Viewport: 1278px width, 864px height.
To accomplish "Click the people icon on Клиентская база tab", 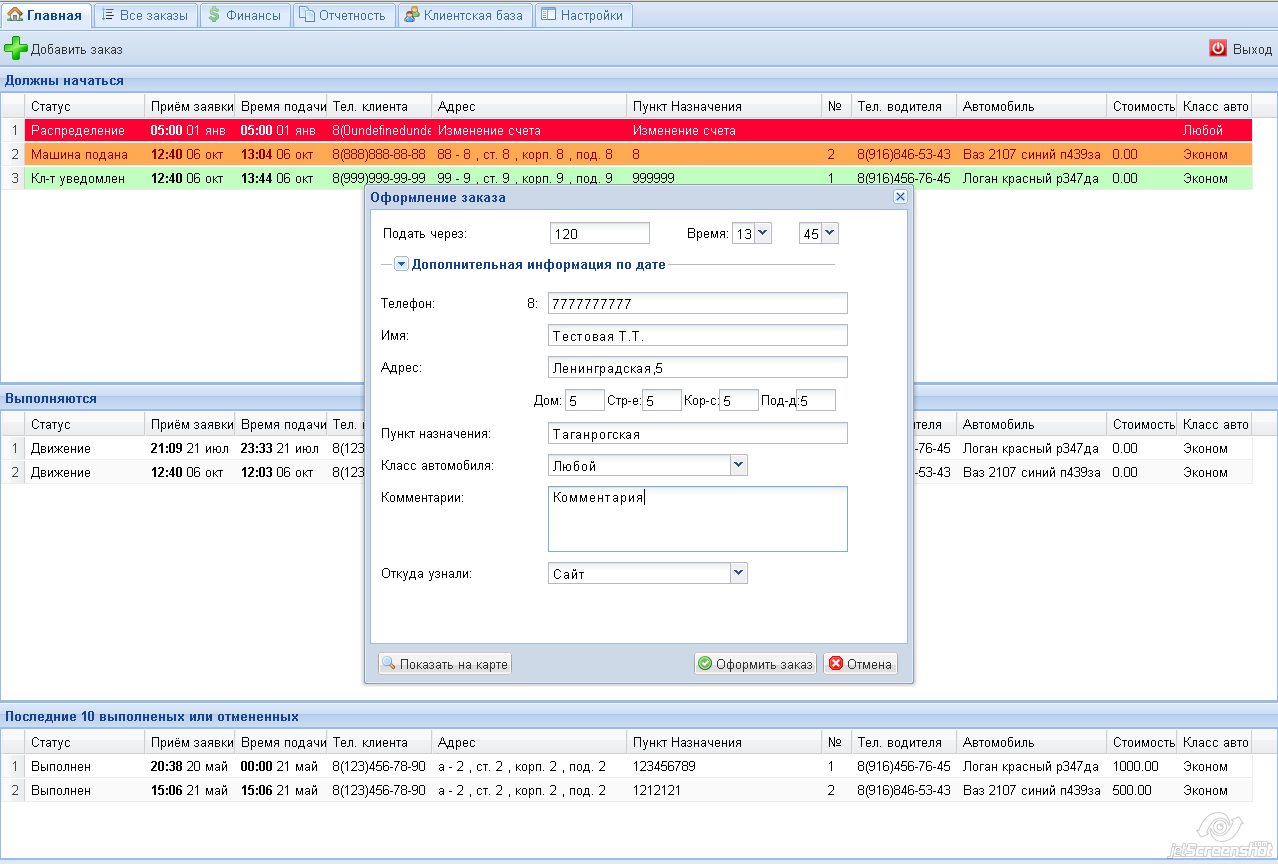I will click(411, 15).
